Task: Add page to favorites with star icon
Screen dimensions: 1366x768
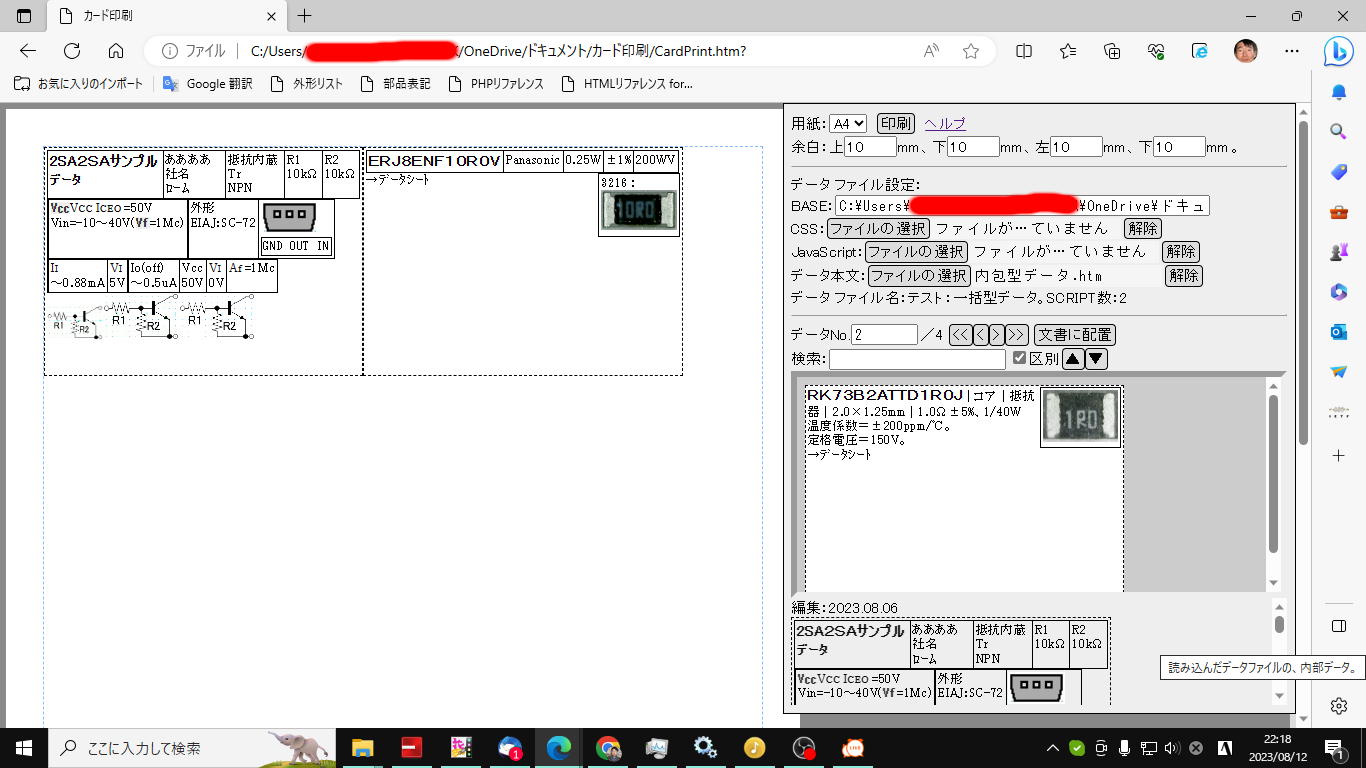Action: click(970, 51)
